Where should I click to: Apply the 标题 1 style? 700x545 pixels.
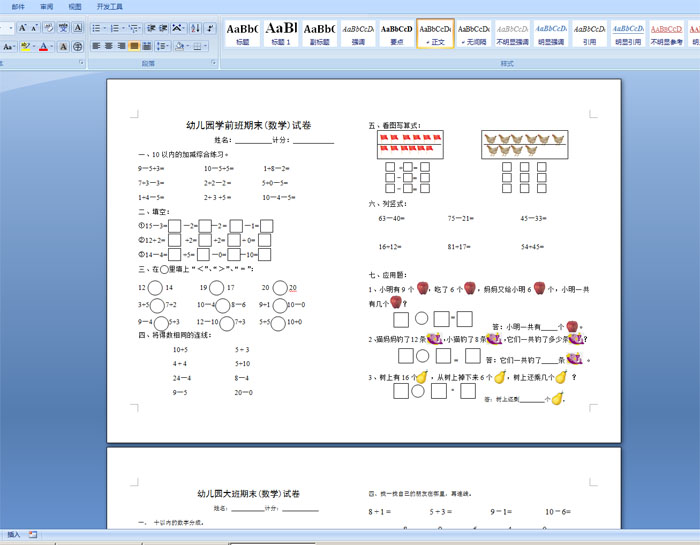click(281, 33)
